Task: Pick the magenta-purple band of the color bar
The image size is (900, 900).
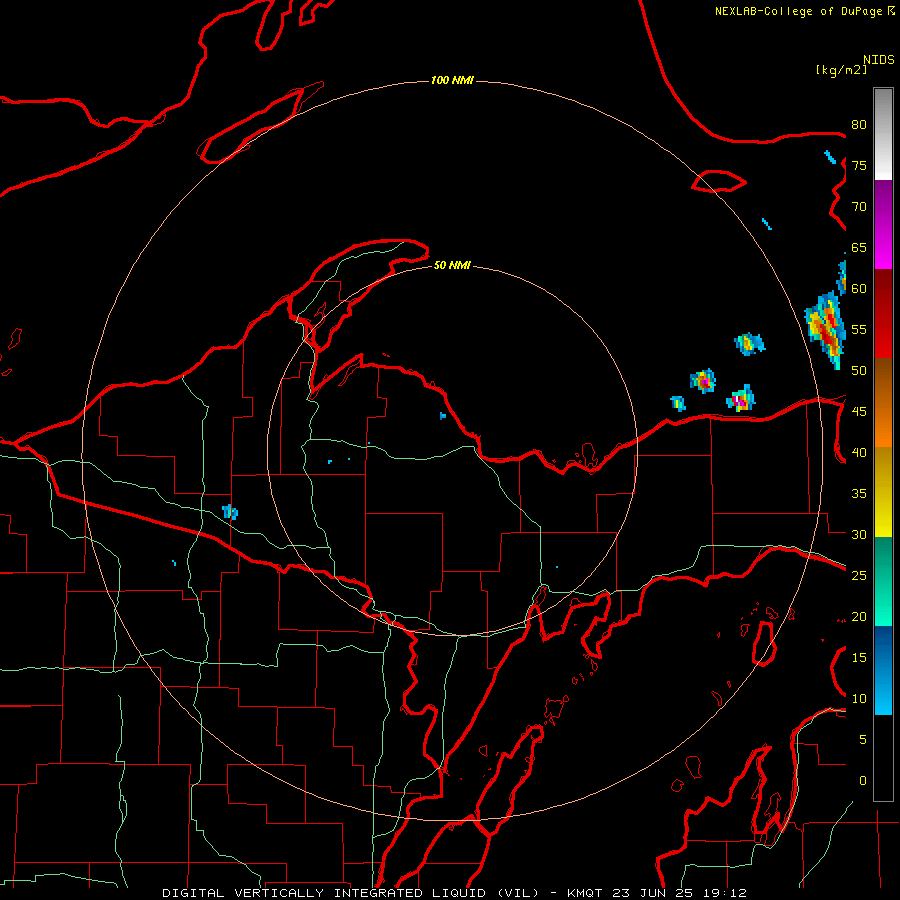Action: (883, 225)
